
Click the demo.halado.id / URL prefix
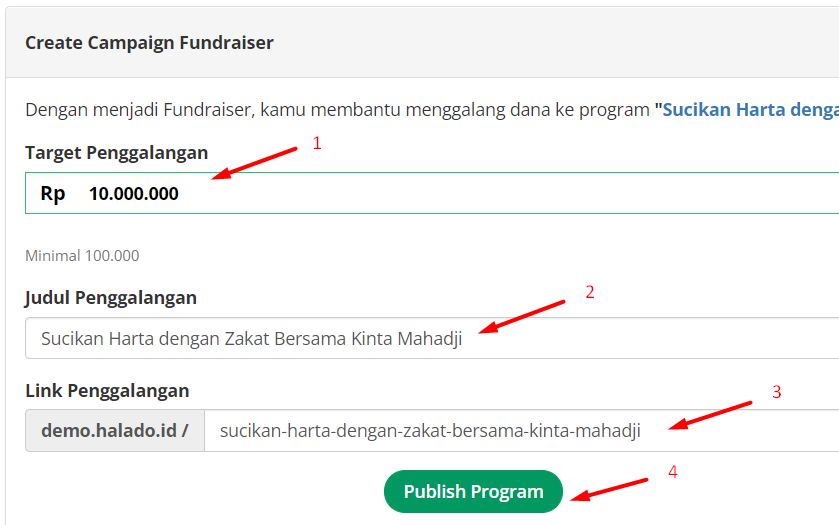115,431
